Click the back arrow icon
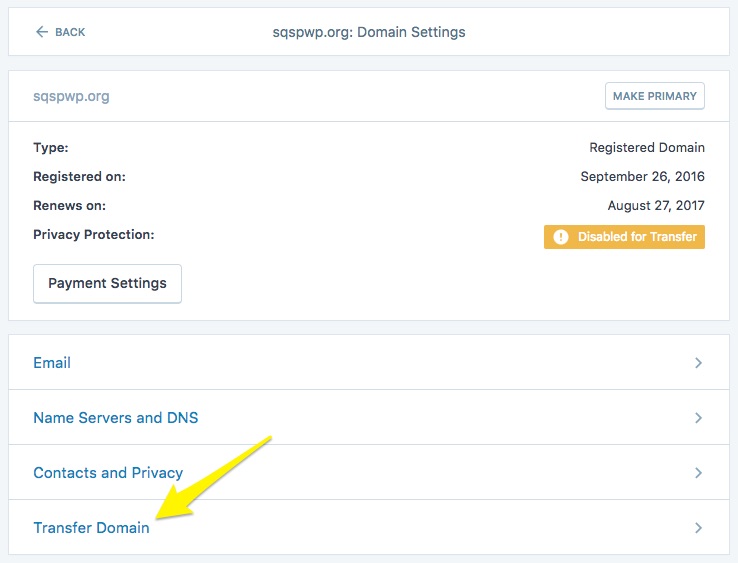Screen dimensions: 738x563 click(x=41, y=32)
